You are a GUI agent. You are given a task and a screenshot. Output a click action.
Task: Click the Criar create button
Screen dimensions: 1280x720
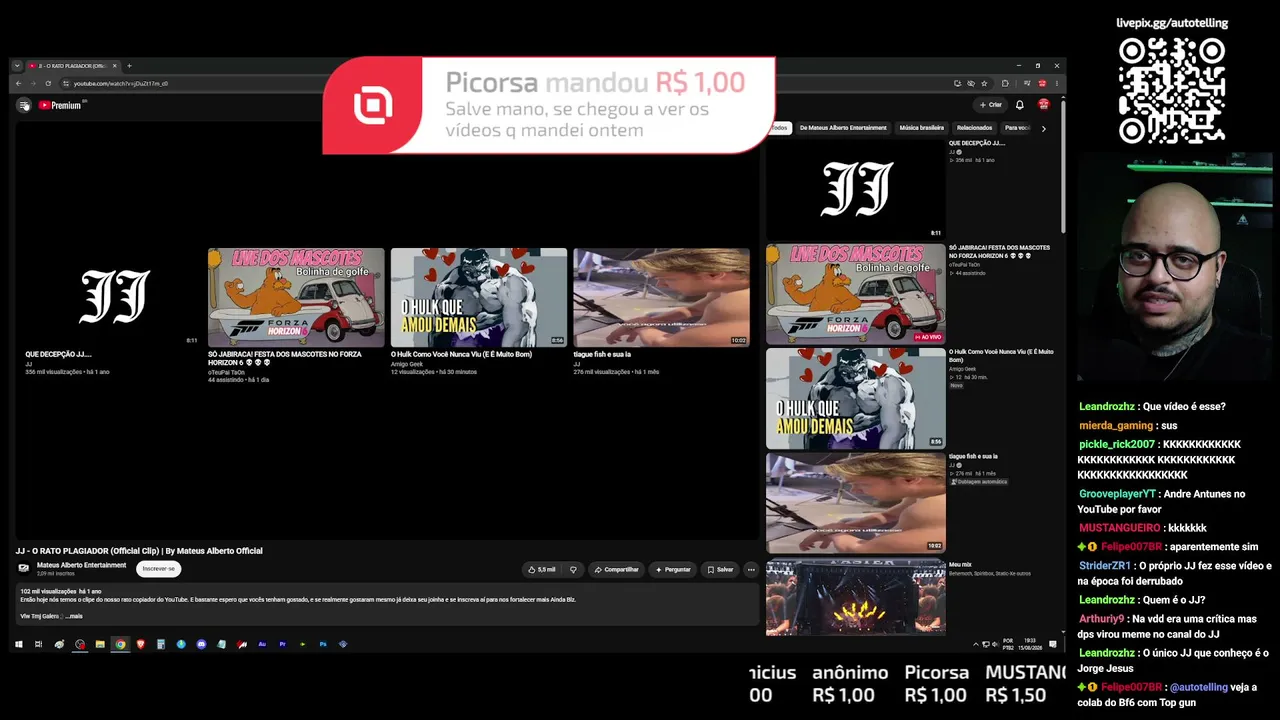coord(991,105)
